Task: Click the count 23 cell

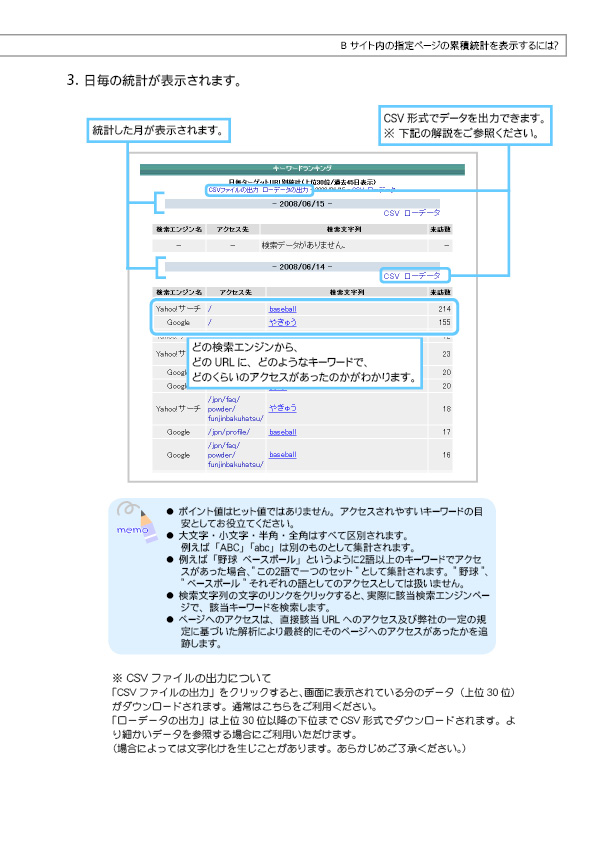Action: coord(446,354)
